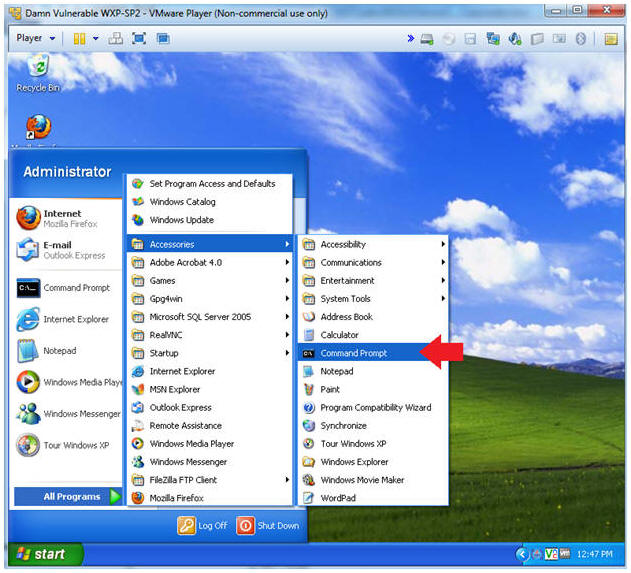Show hidden tray icons arrow
This screenshot has width=631, height=573.
pos(522,554)
